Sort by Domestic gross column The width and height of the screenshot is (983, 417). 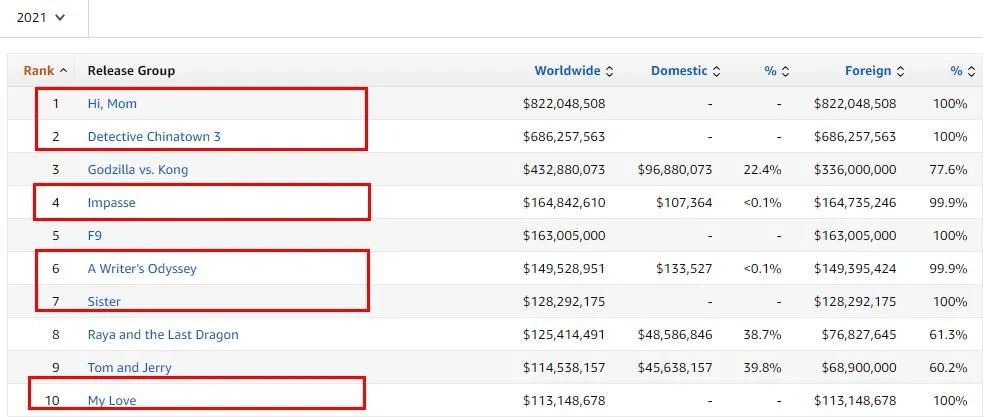click(685, 71)
